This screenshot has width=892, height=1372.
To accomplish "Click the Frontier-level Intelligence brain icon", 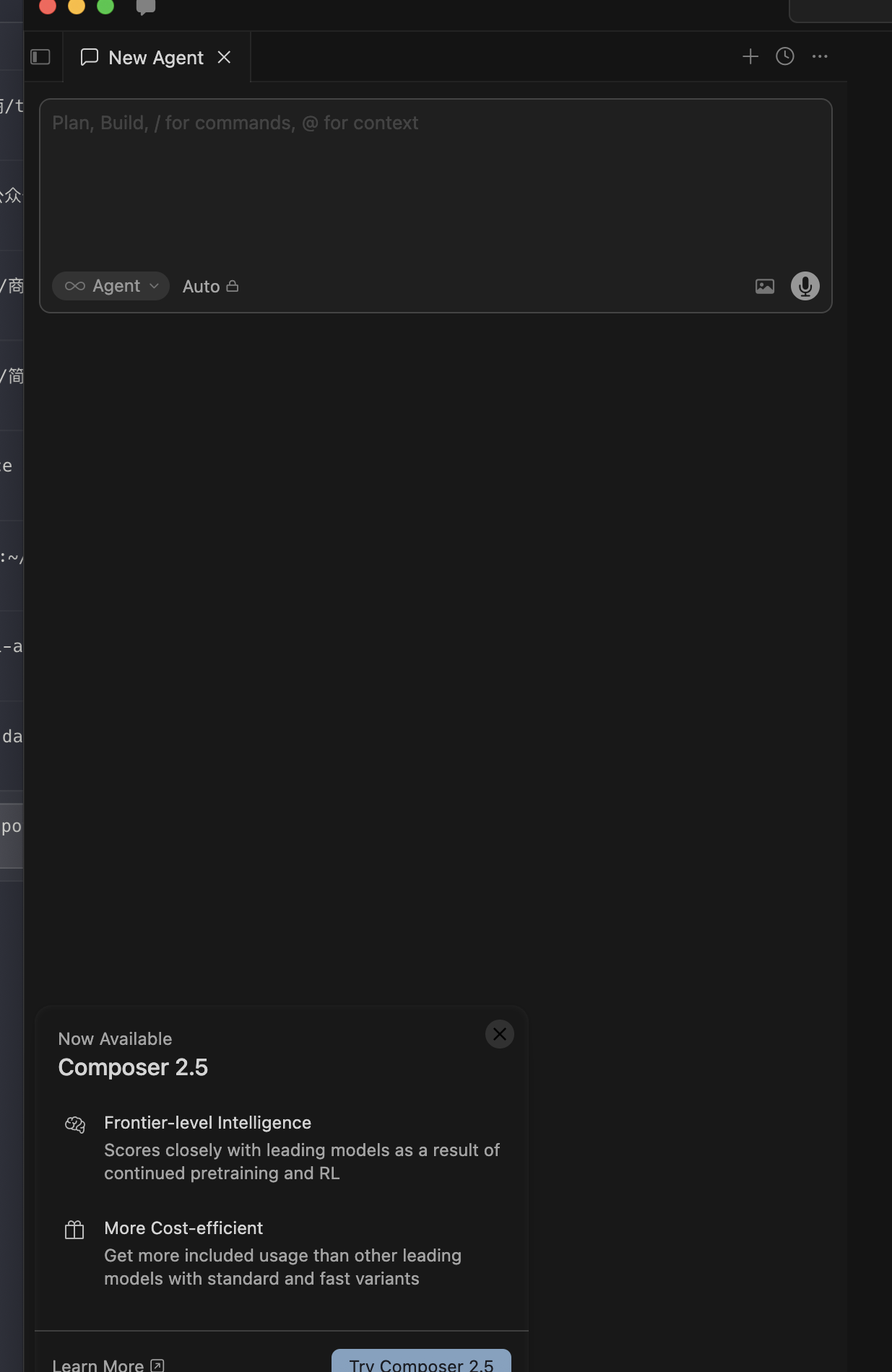I will 75,1124.
